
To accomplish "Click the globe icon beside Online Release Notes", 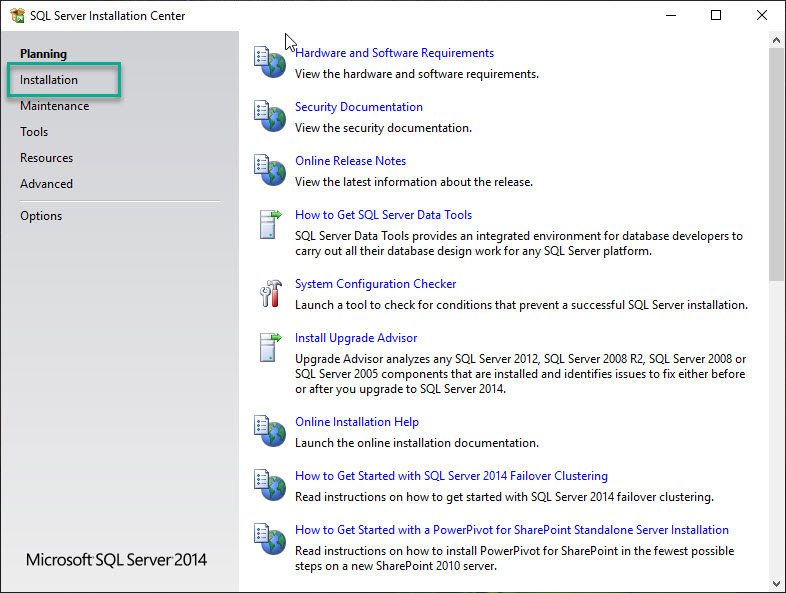I will point(270,170).
